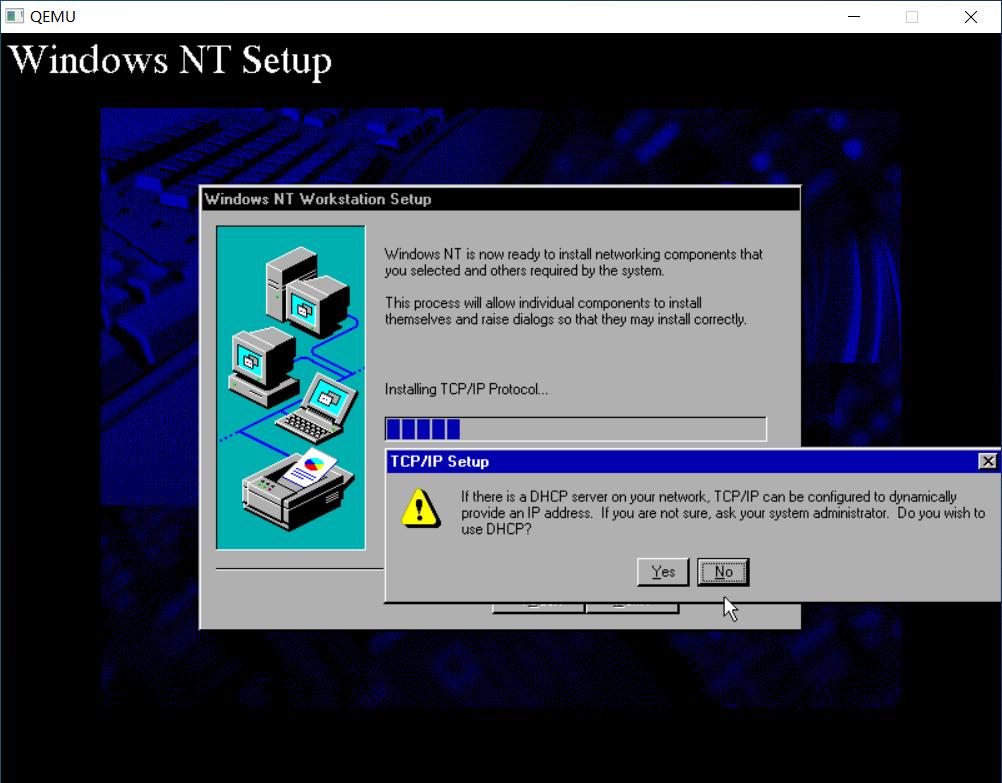Select the No button to decline DHCP
The width and height of the screenshot is (1002, 783).
722,571
